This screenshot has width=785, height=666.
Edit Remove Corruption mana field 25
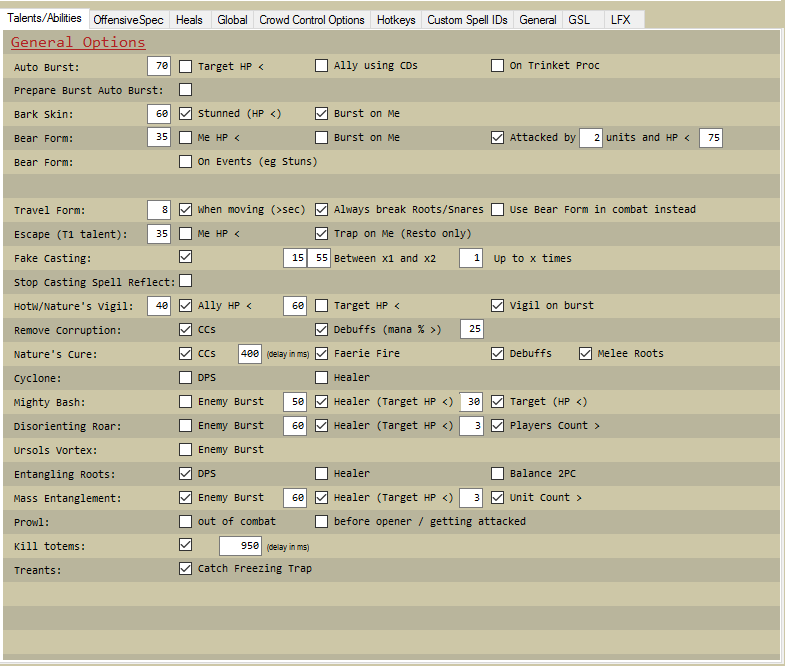coord(472,329)
